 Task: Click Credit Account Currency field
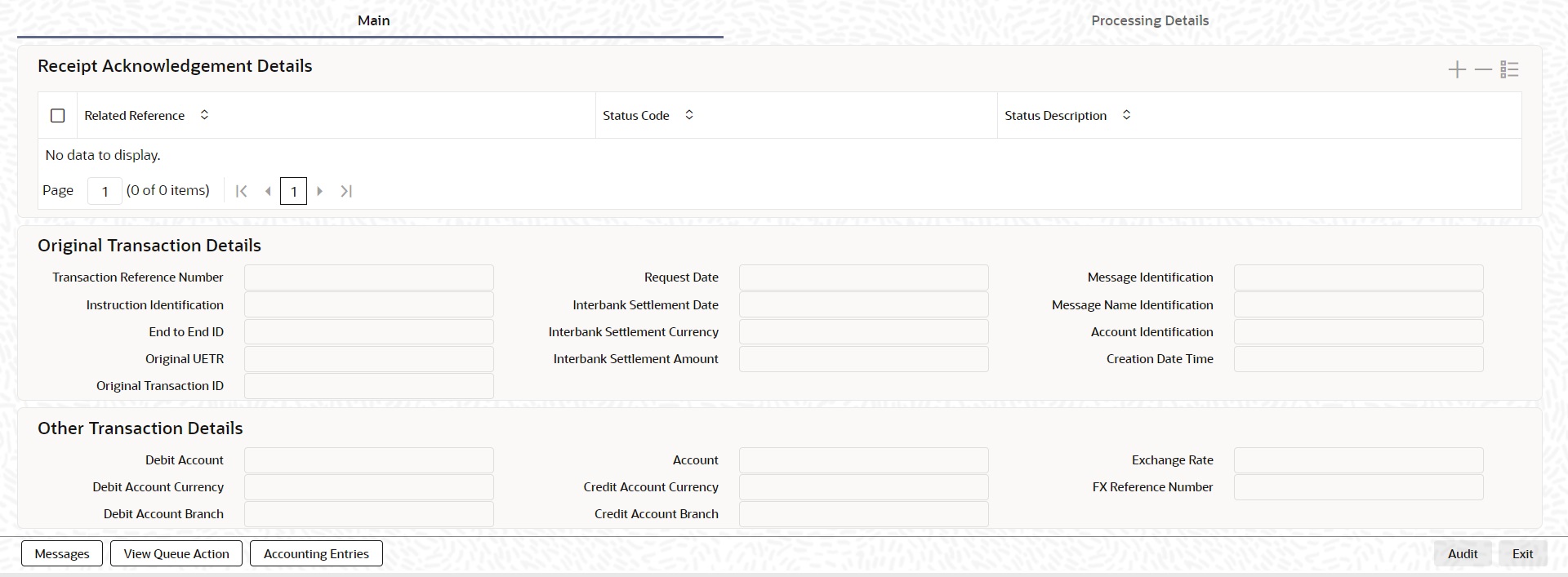(864, 487)
